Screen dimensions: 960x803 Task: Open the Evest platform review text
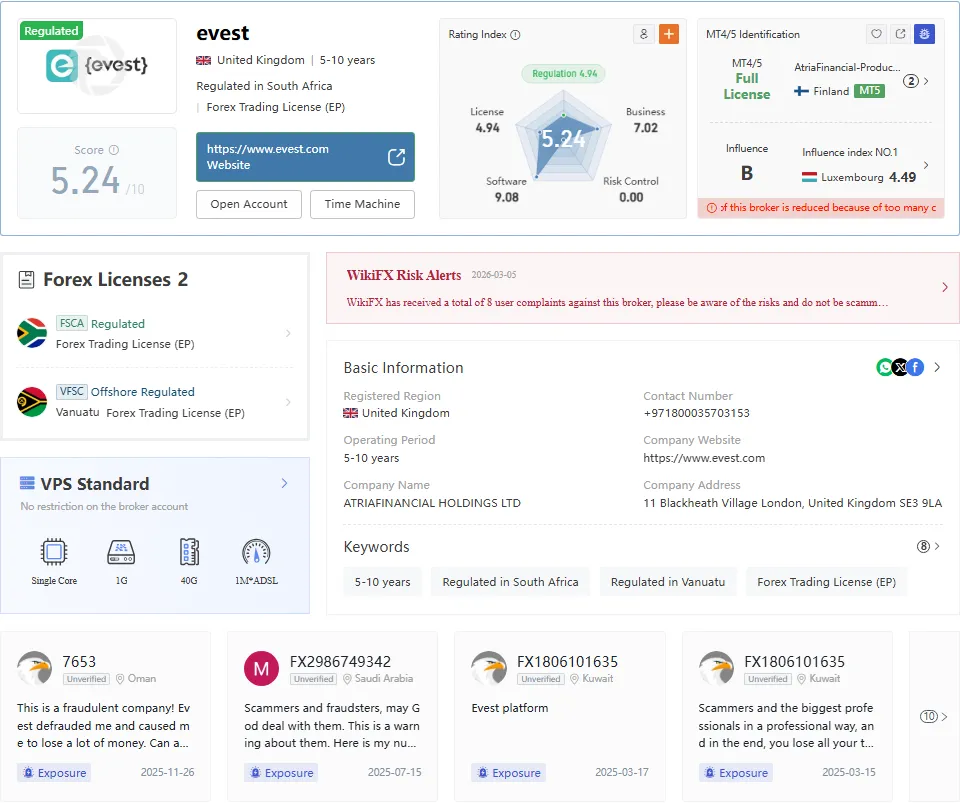click(509, 708)
